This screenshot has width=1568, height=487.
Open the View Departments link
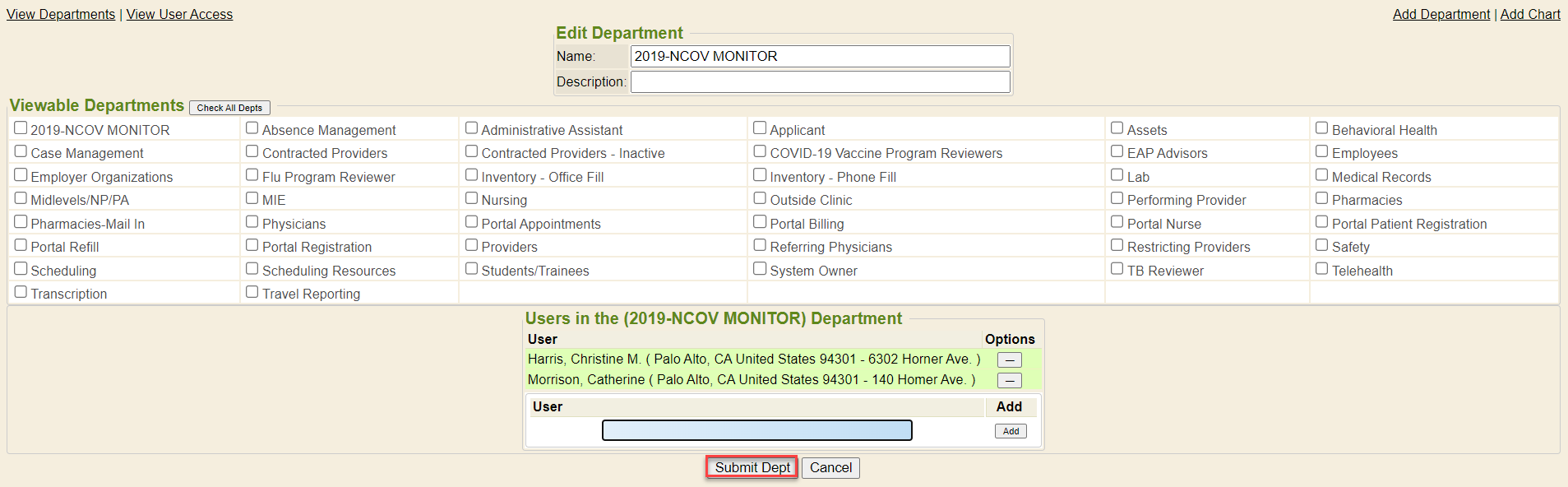pos(61,14)
